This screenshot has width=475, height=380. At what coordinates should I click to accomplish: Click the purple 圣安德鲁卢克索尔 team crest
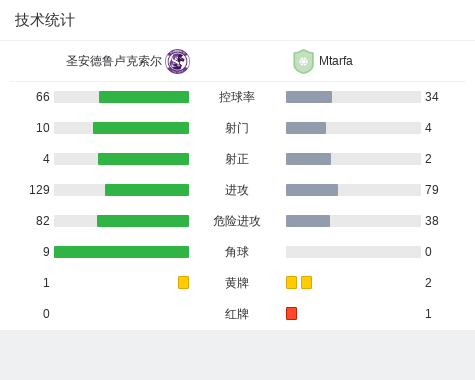click(178, 61)
